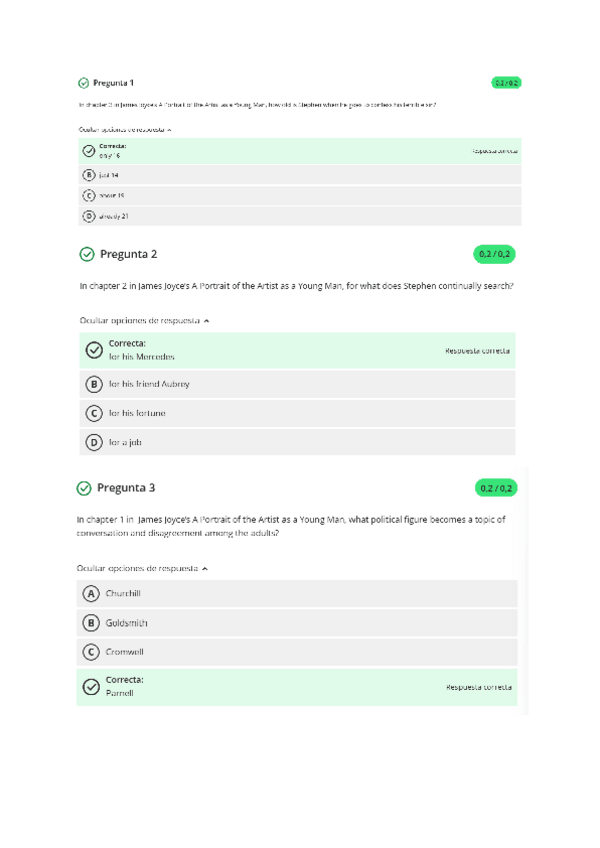Collapse 'Ocultar opciones de respuesta' under Pregunta 2
Viewport: 600px width, 848px height.
coord(145,320)
